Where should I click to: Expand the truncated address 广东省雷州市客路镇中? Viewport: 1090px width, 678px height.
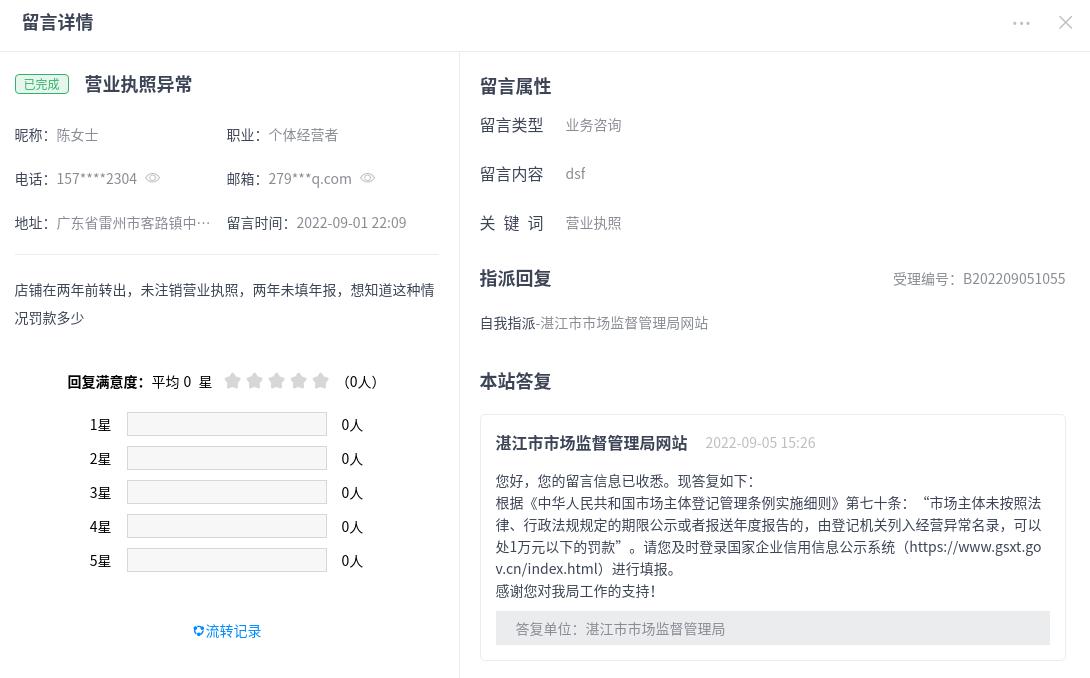tap(133, 223)
